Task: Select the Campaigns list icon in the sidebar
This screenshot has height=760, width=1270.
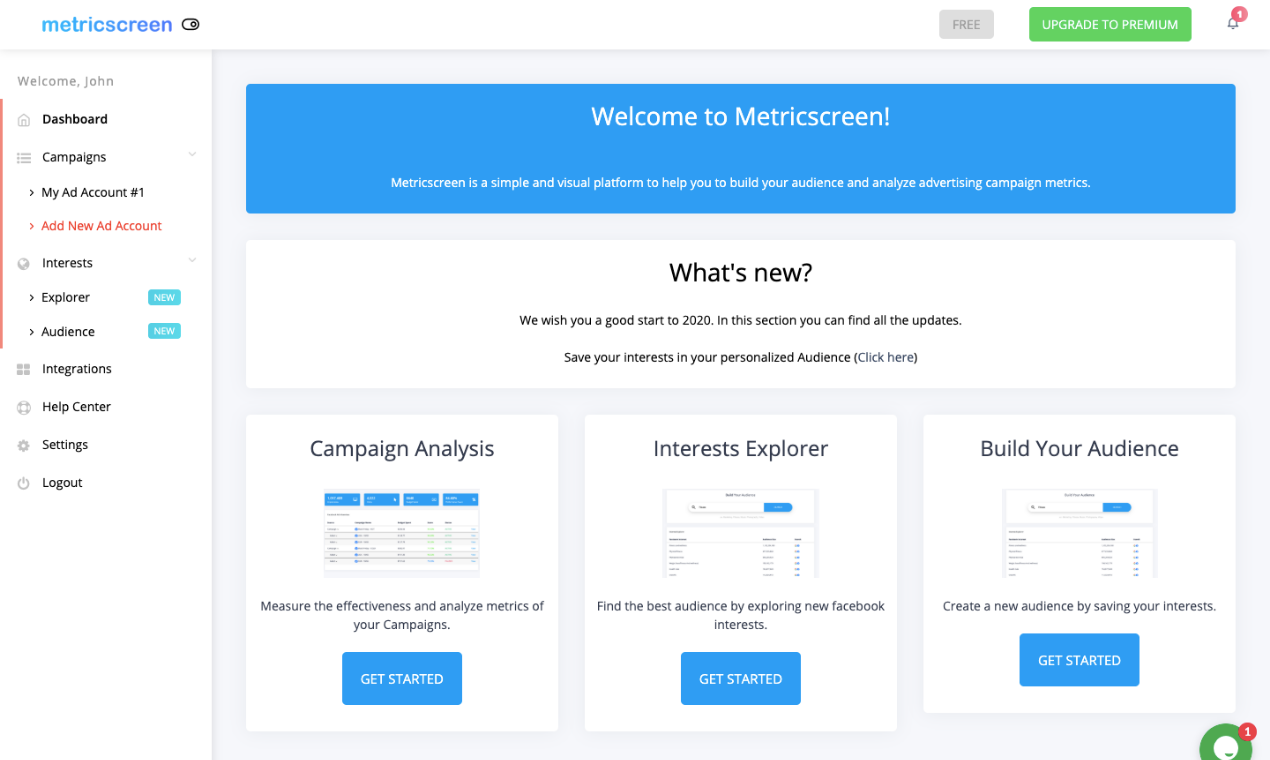Action: point(22,156)
